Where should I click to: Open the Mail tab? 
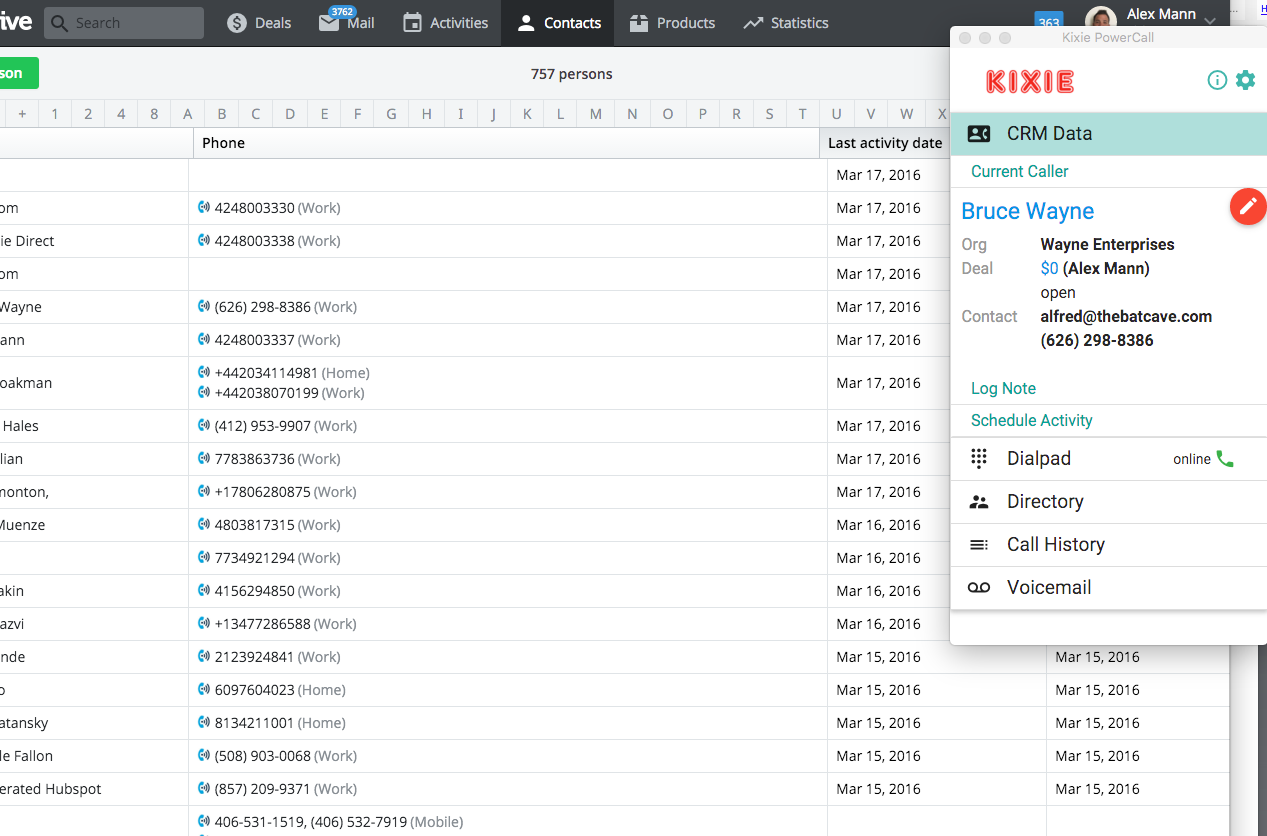[347, 23]
